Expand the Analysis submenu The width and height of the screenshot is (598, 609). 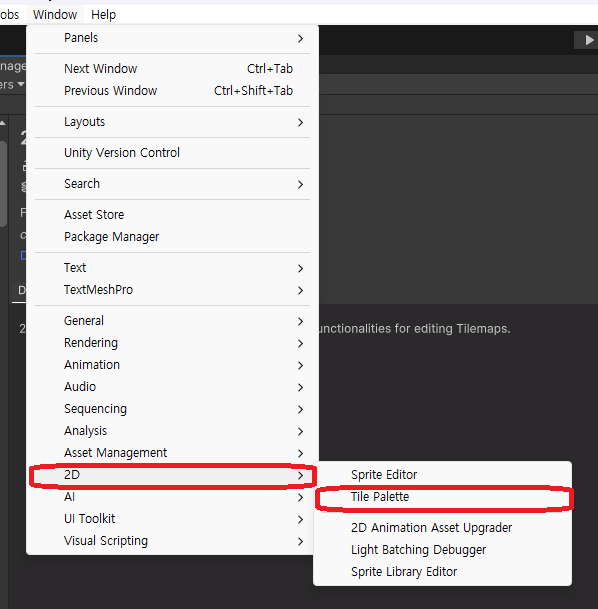click(172, 431)
